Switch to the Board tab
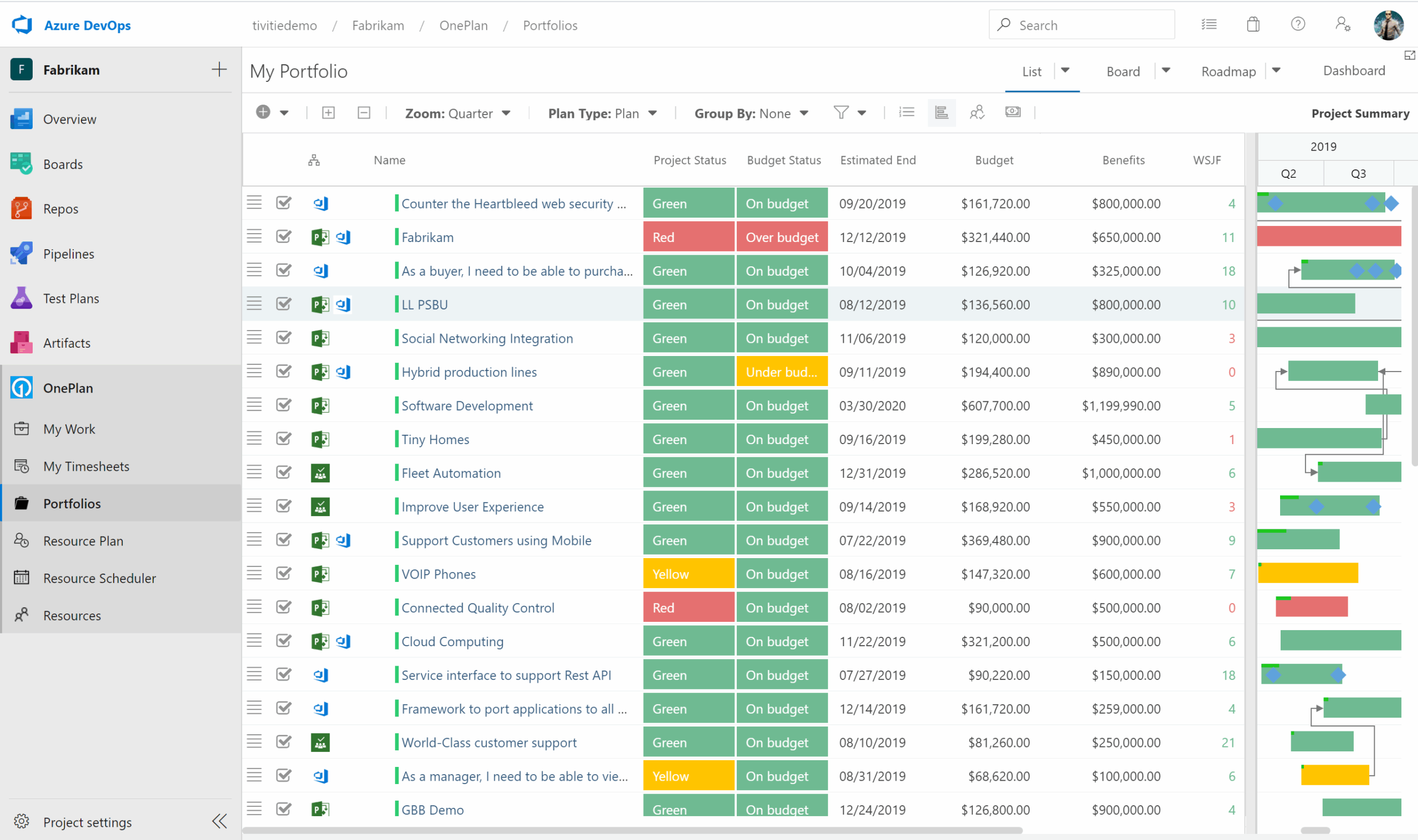Image resolution: width=1418 pixels, height=840 pixels. click(x=1123, y=71)
